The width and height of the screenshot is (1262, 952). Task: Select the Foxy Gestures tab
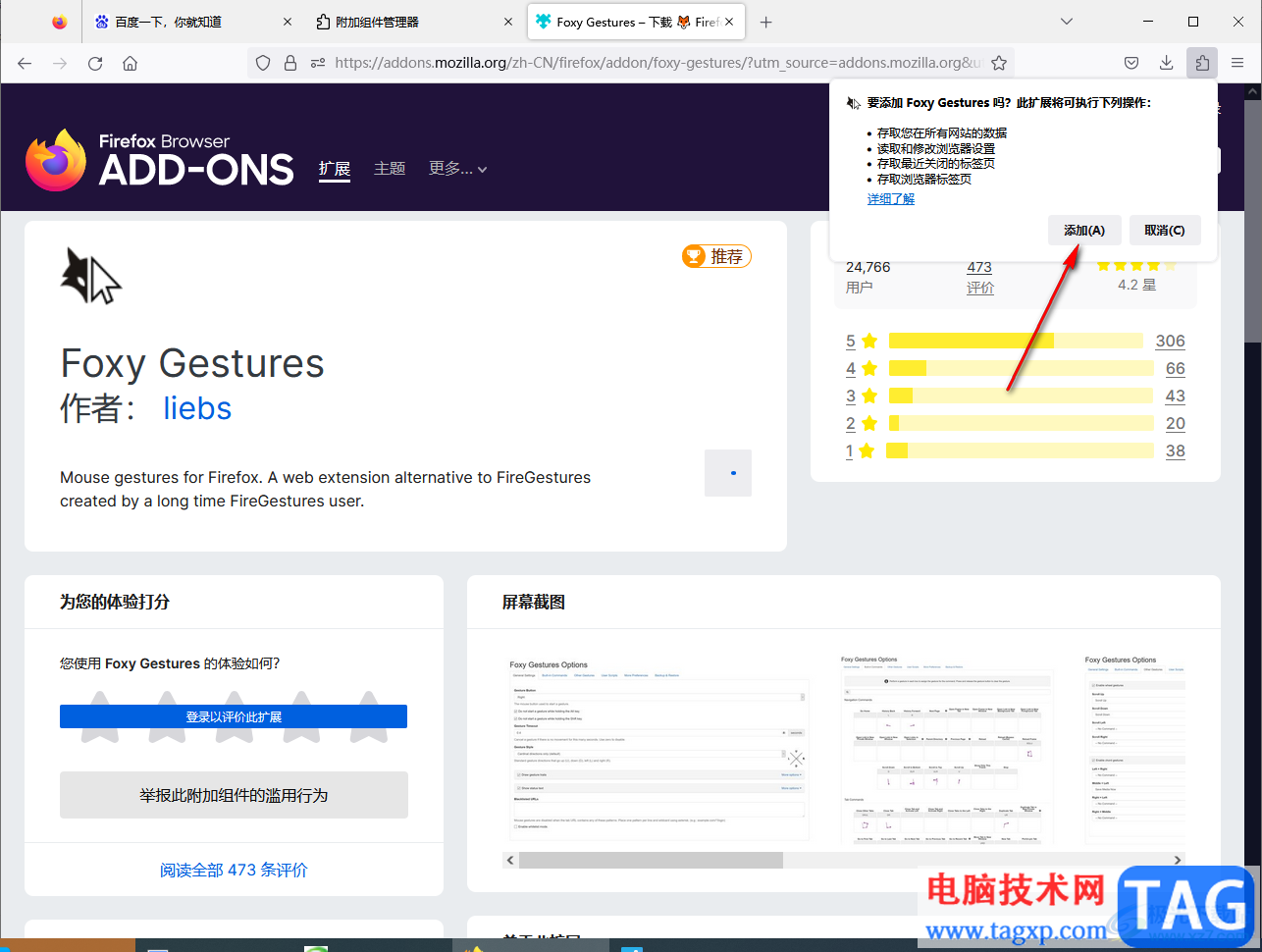coord(636,22)
